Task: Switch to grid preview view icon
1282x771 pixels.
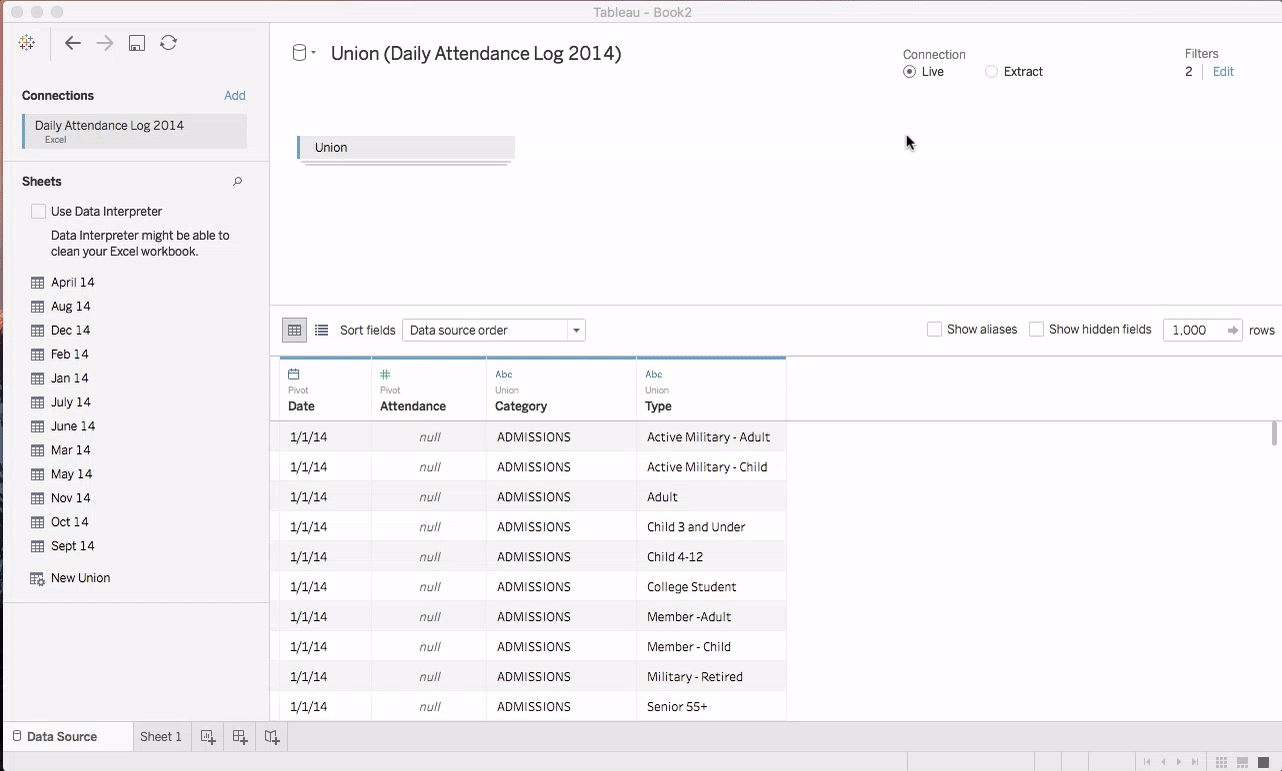Action: 294,330
